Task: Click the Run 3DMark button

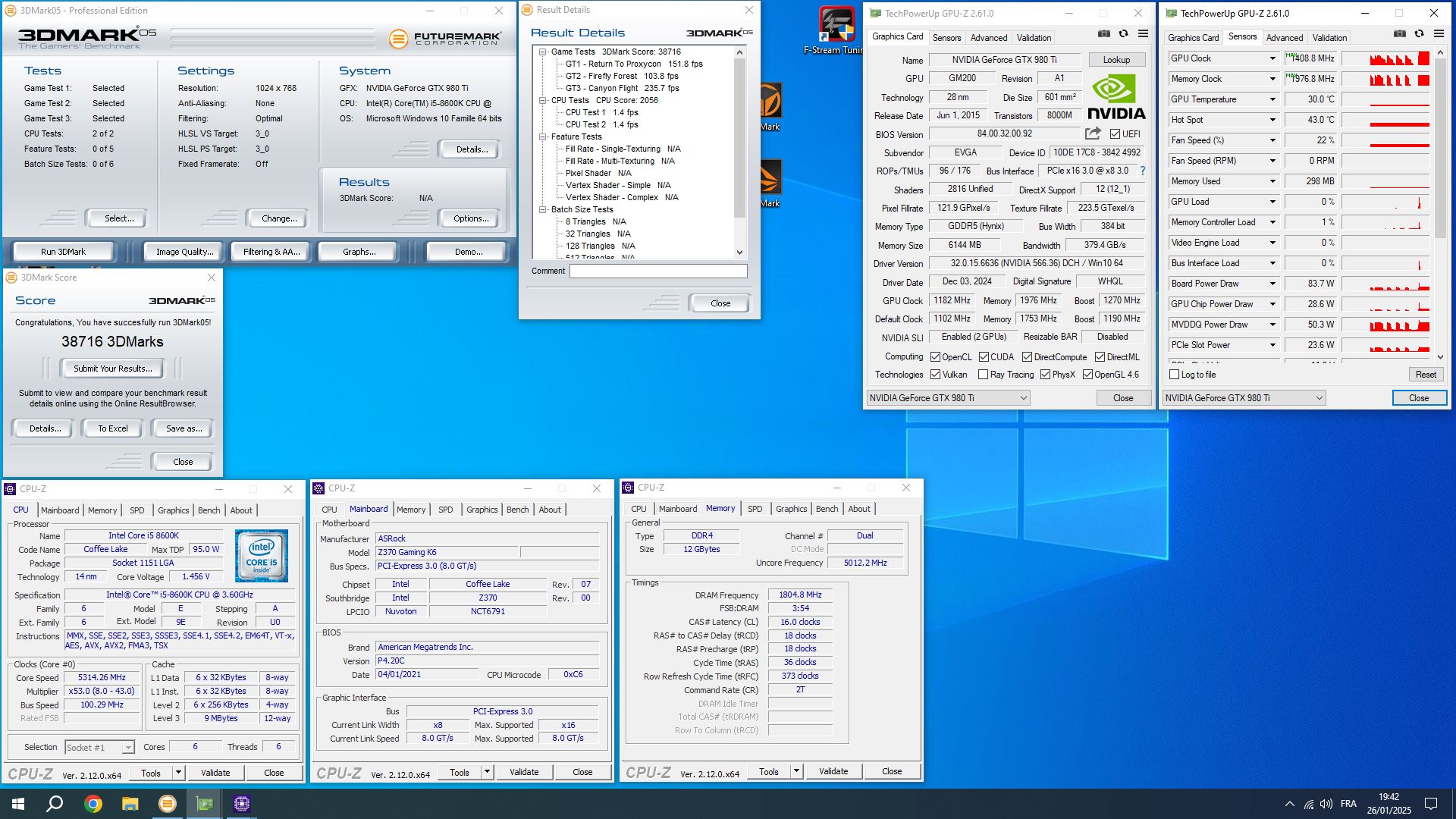Action: coord(64,252)
